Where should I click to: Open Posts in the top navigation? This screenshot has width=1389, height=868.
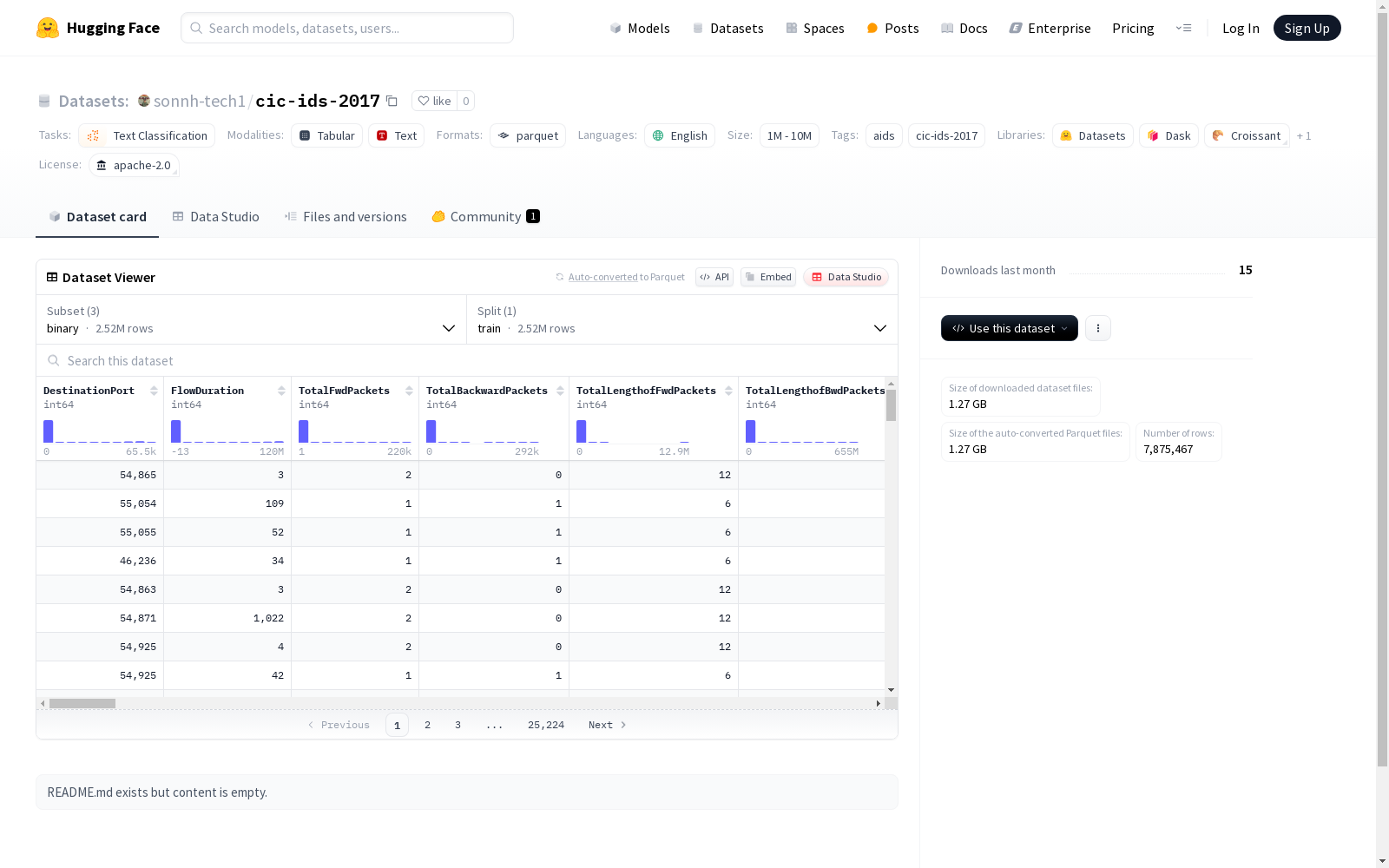[892, 28]
